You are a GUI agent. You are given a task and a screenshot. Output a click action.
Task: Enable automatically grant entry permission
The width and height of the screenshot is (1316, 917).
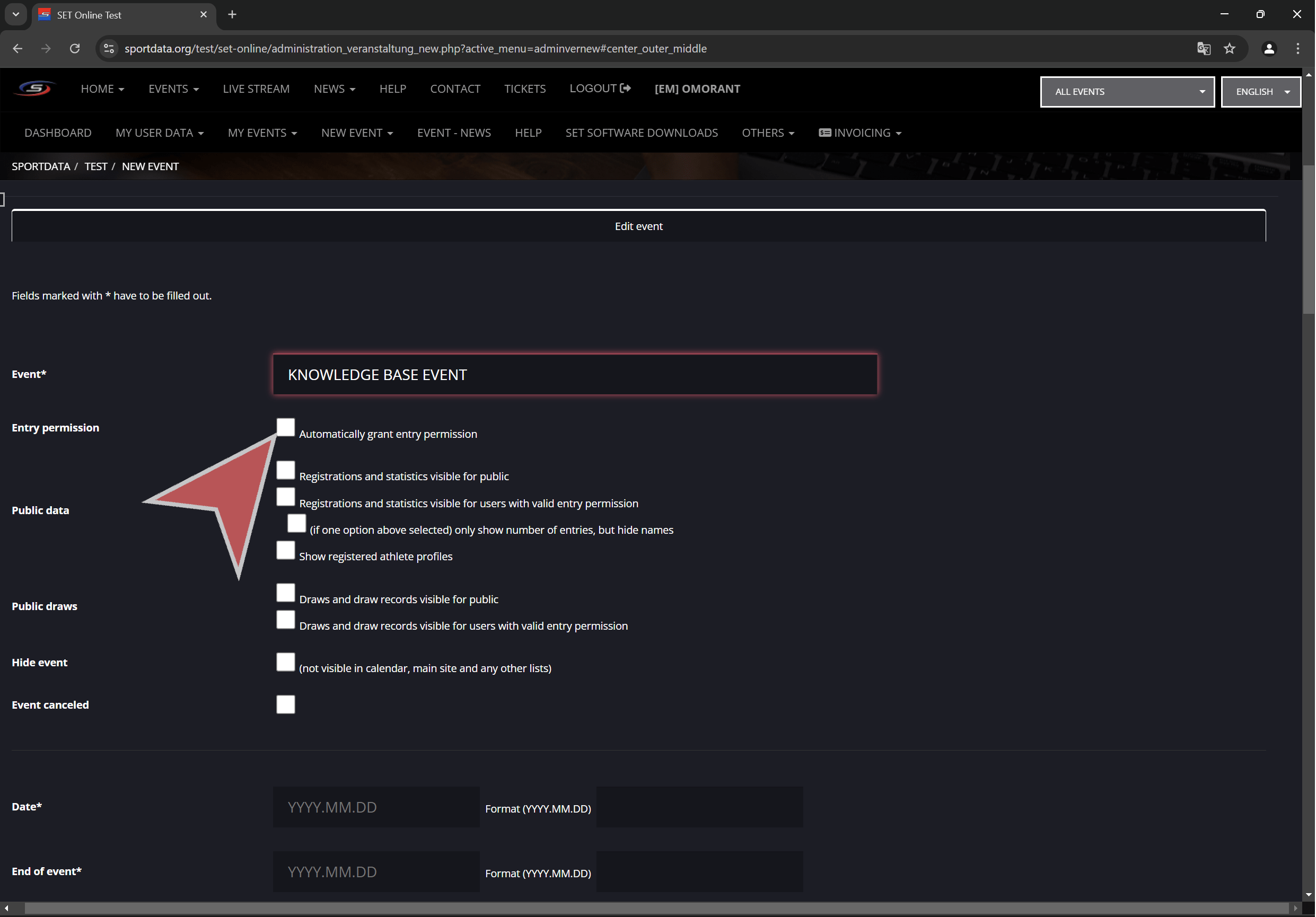(285, 428)
